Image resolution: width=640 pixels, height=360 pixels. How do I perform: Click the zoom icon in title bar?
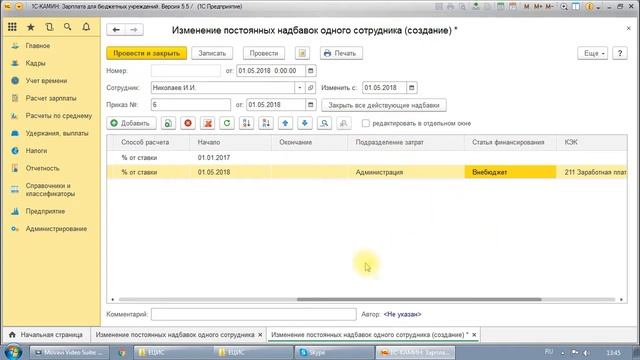[x=564, y=7]
